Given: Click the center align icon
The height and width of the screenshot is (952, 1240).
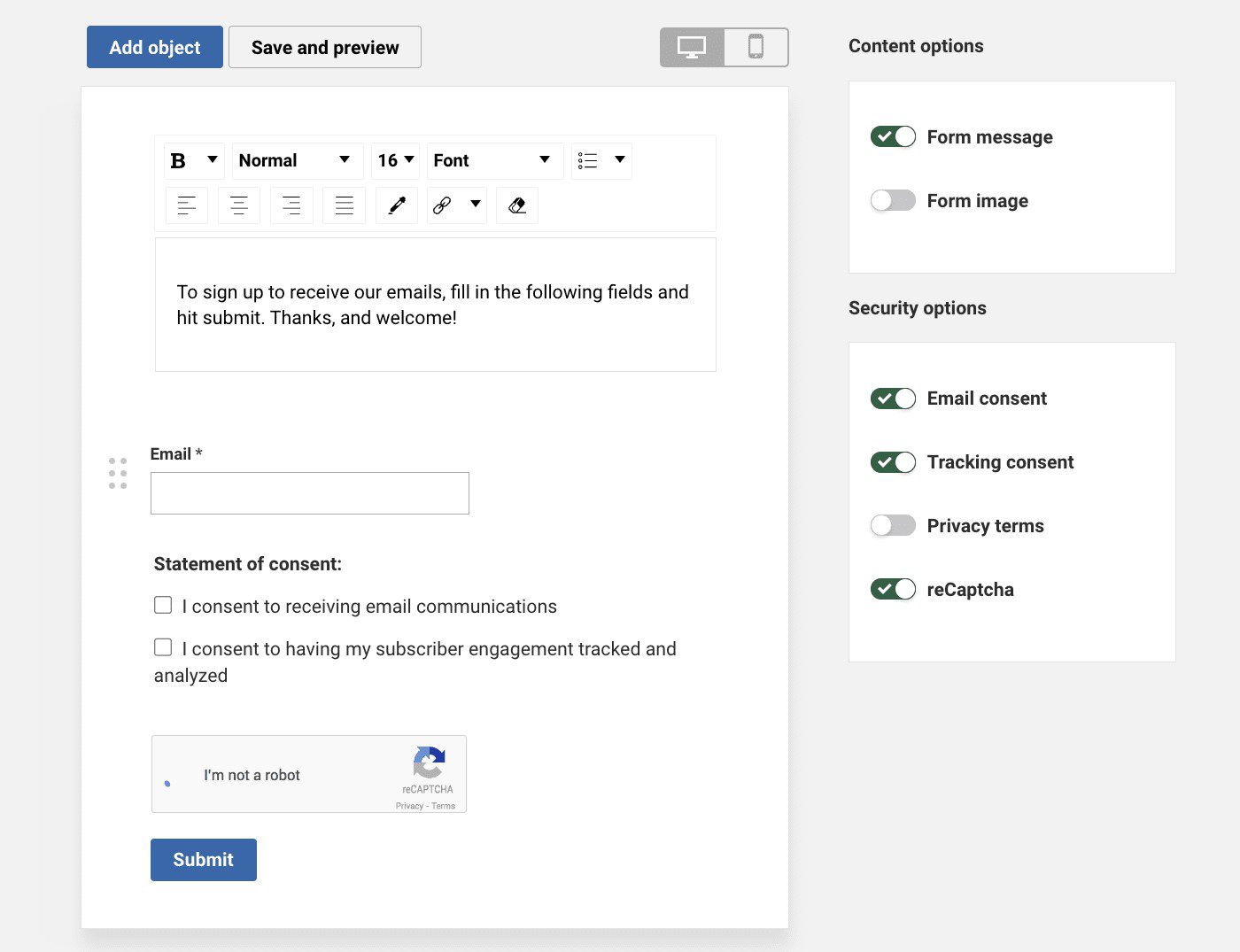Looking at the screenshot, I should (x=238, y=205).
